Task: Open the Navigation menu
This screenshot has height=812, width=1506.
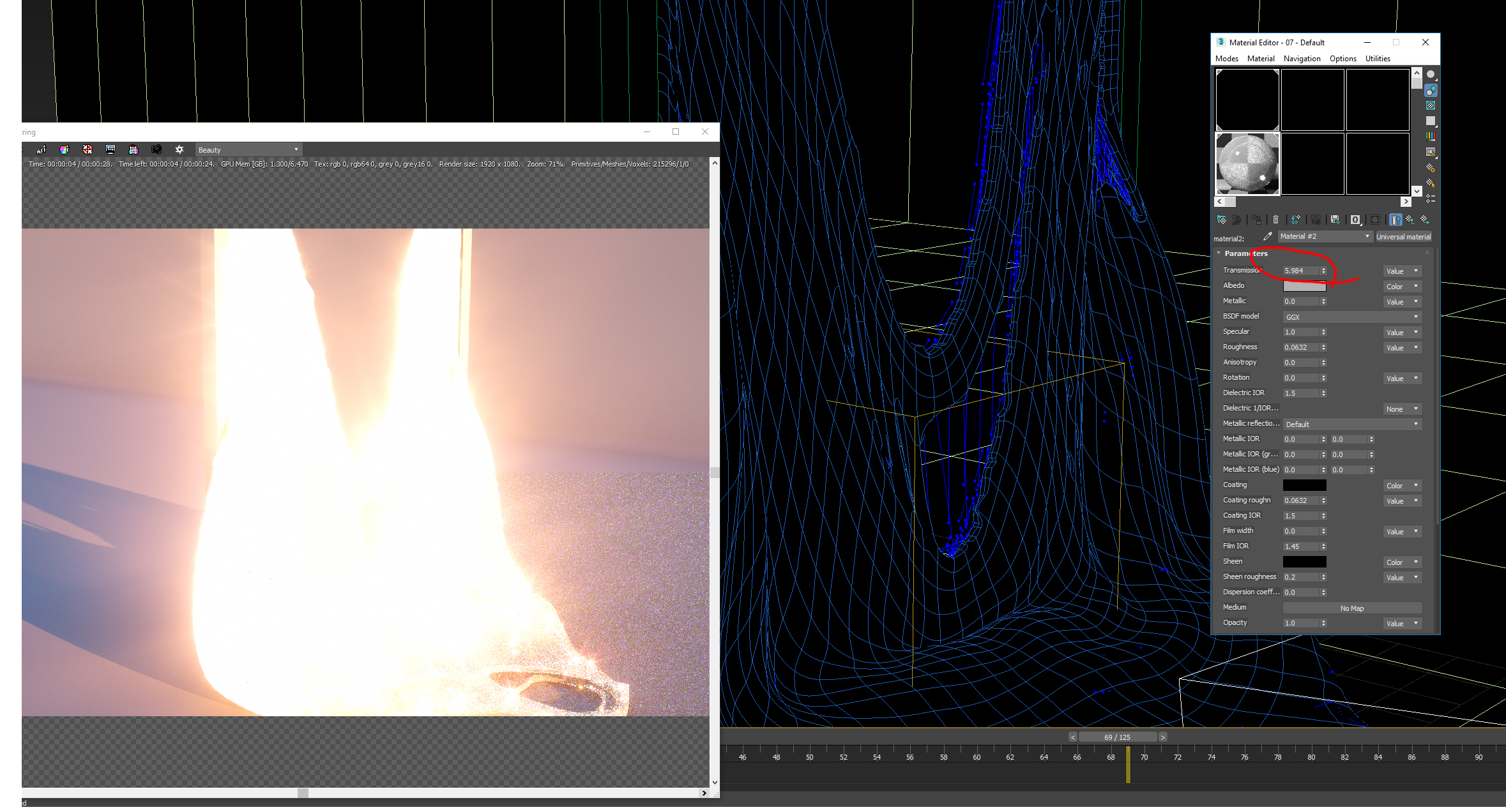Action: [x=1302, y=59]
